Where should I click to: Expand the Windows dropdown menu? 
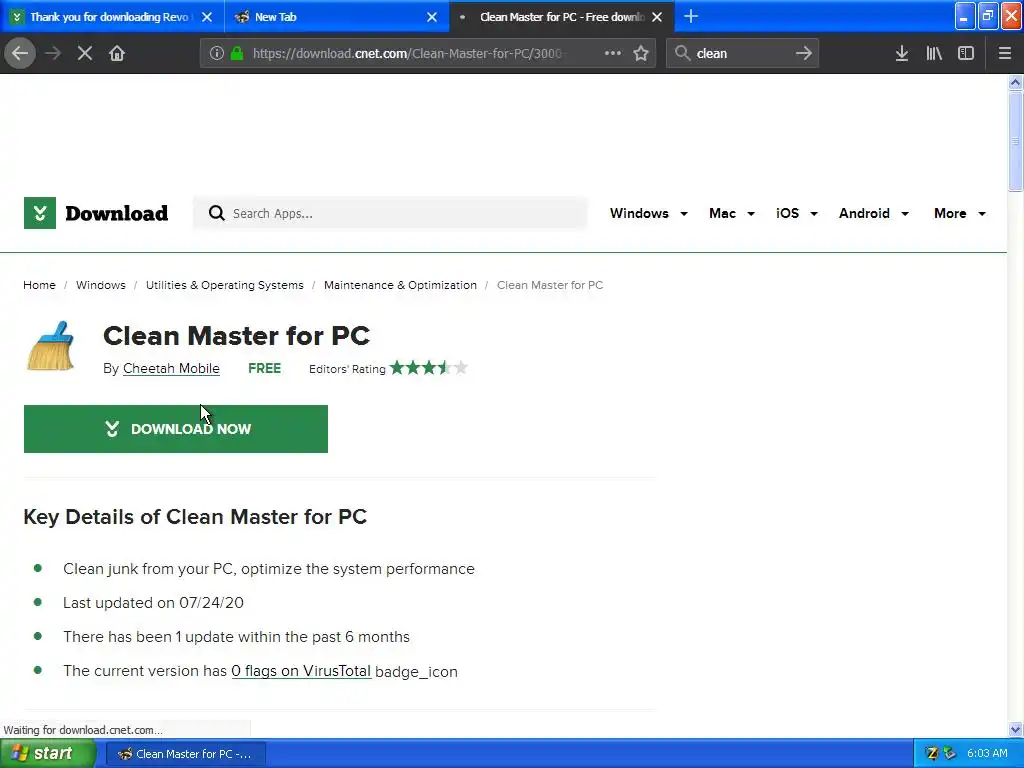[x=648, y=214]
